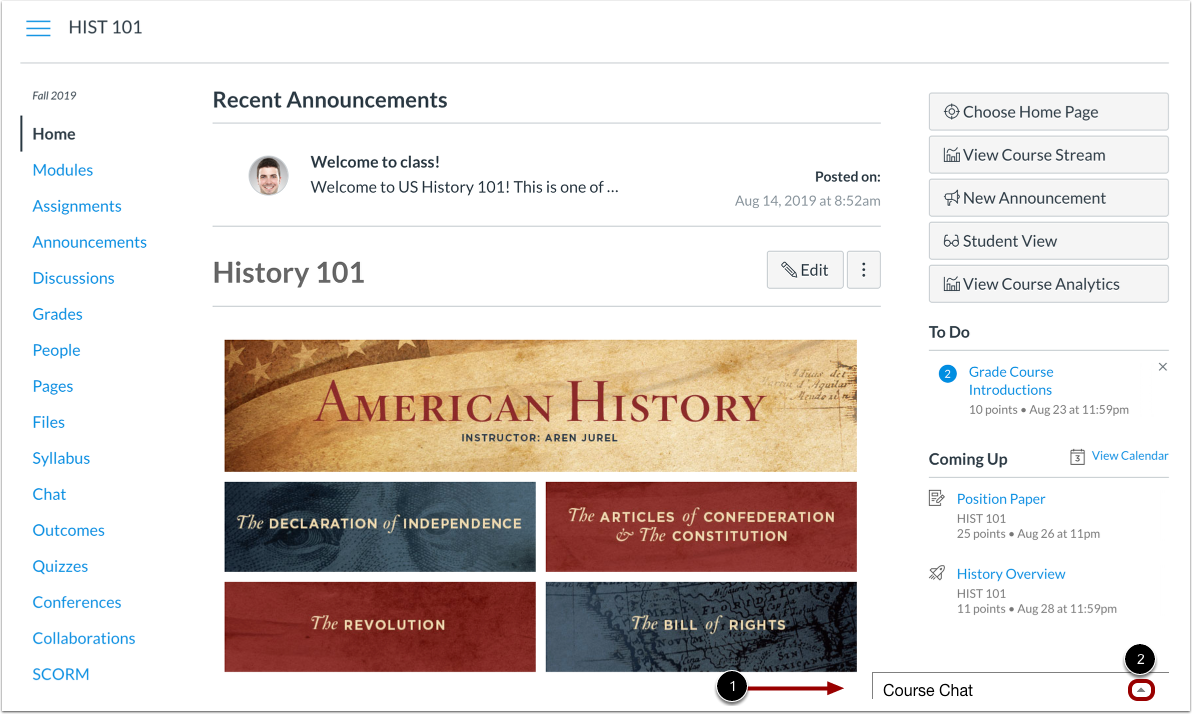Screen dimensions: 1192x714
Task: Open the History Overview quiz link
Action: coord(1010,574)
